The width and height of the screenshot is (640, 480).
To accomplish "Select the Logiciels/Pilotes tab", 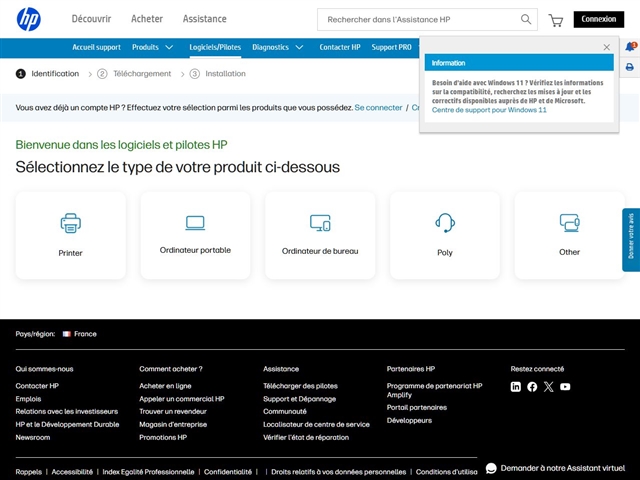I will (215, 47).
